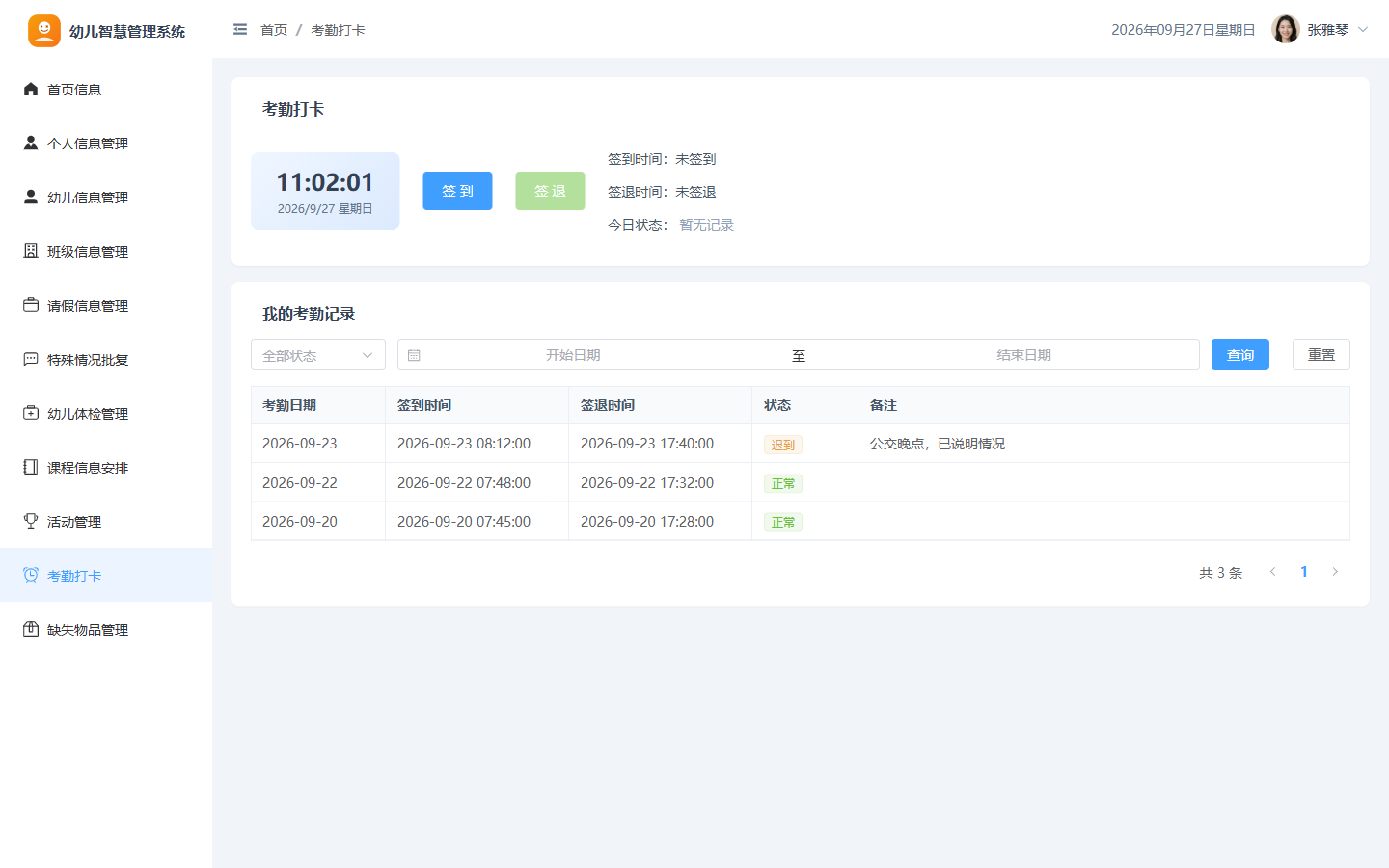
Task: Click the 开始日期 input field
Action: [x=573, y=355]
